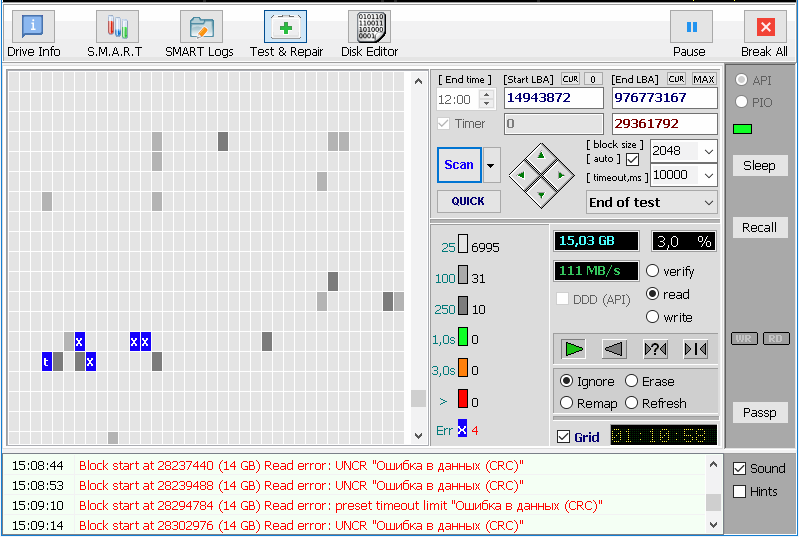Click the CUR button next to Start LBA

pyautogui.click(x=570, y=79)
